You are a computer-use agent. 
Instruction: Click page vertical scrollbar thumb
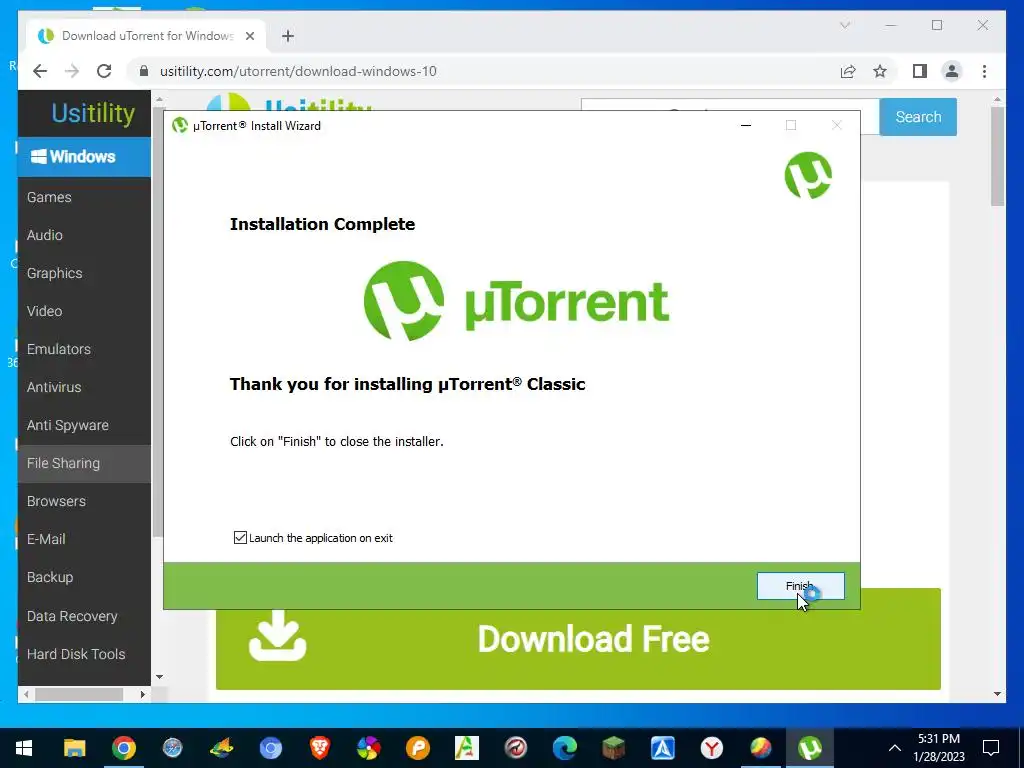pos(997,157)
